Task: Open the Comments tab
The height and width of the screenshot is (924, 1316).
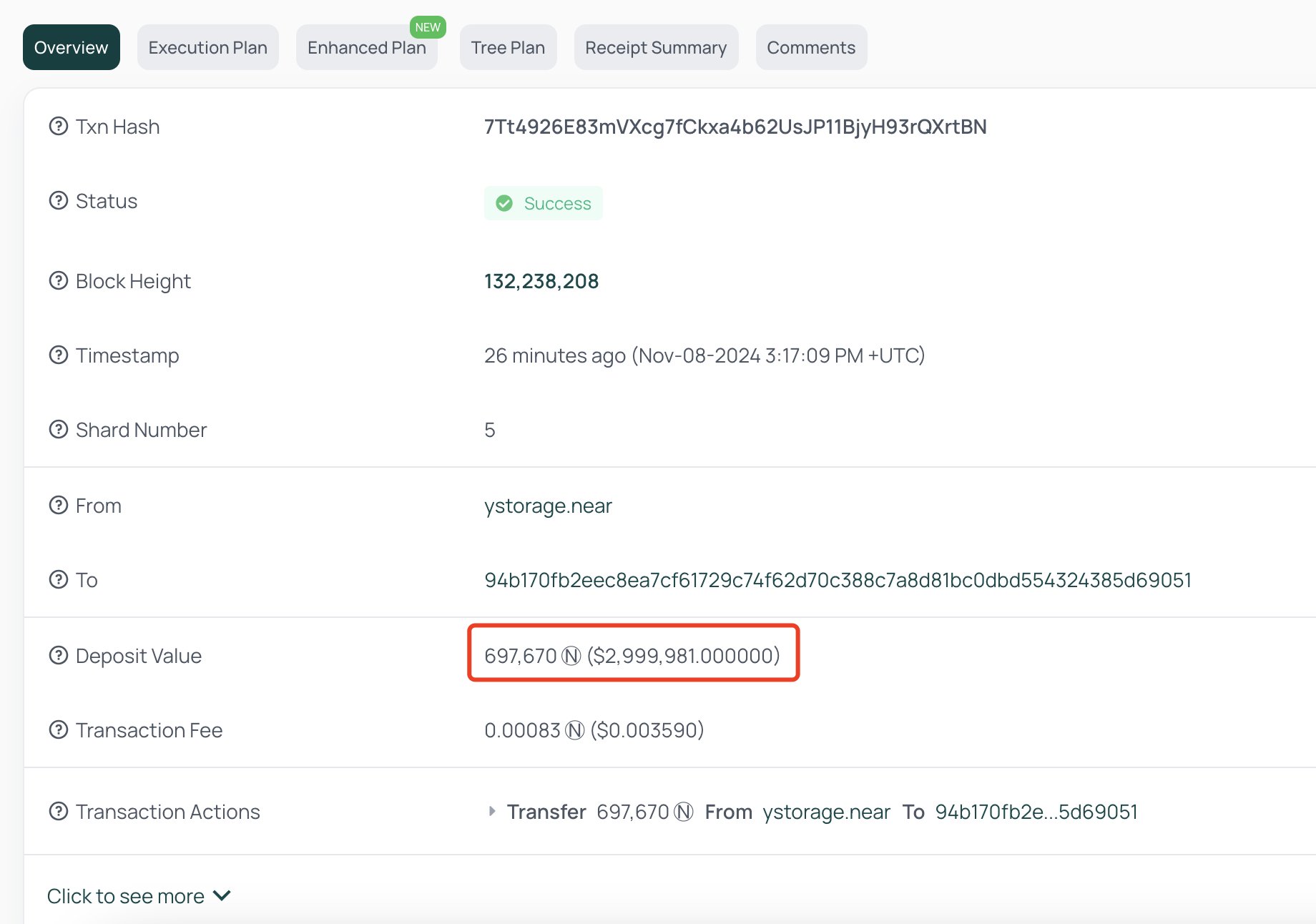Action: pyautogui.click(x=810, y=48)
